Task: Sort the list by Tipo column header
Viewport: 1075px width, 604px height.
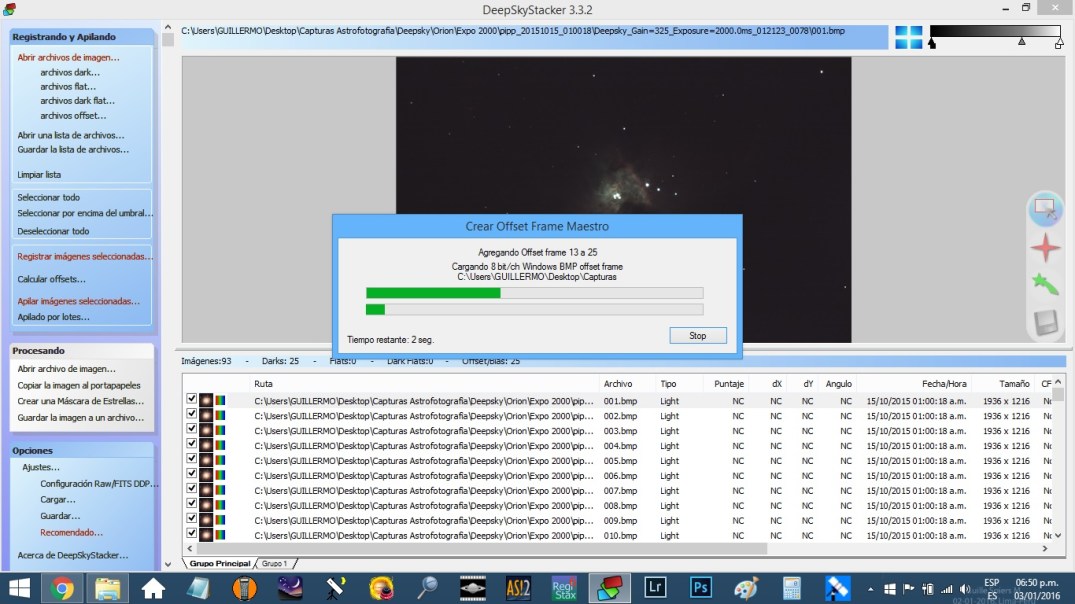Action: pos(668,384)
